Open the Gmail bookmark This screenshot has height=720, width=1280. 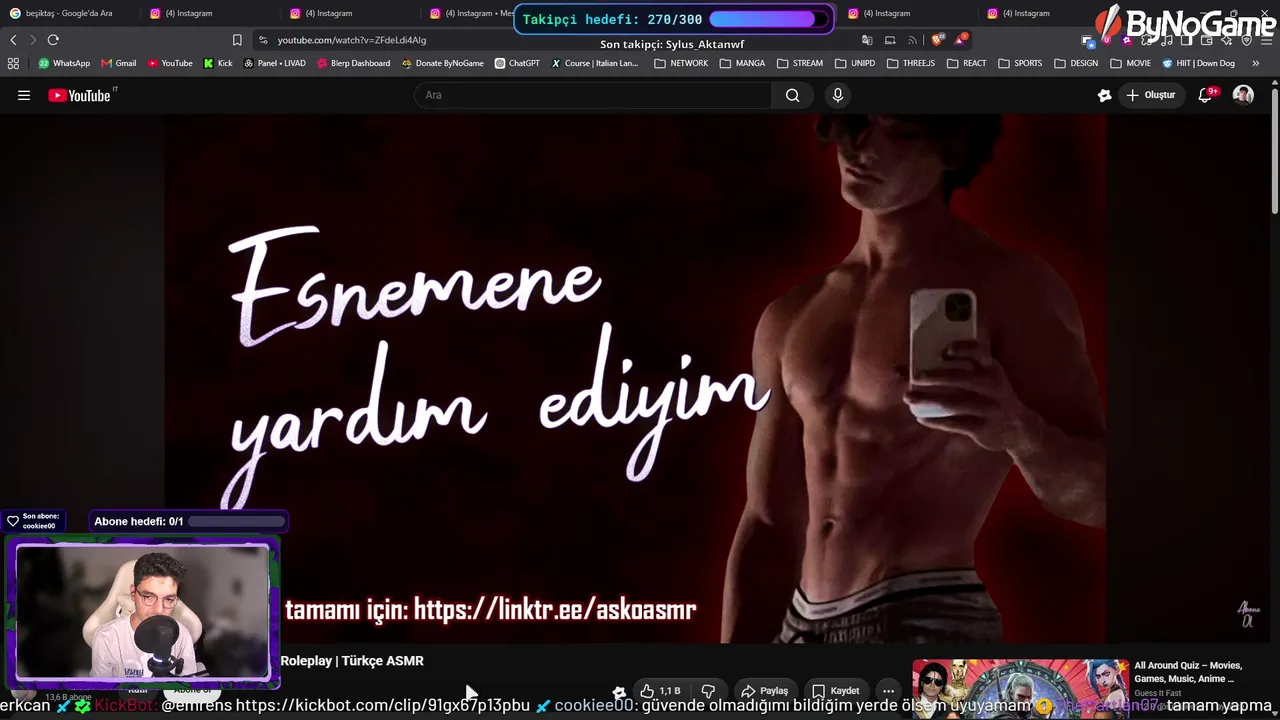[119, 63]
